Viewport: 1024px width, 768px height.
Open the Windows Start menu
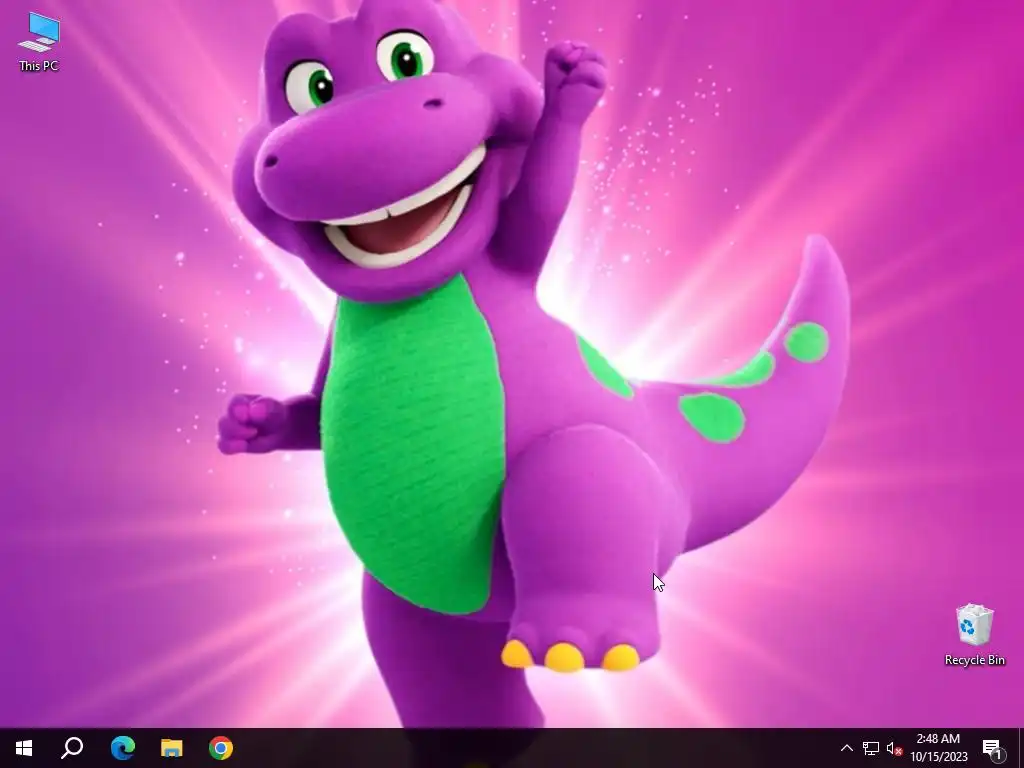click(24, 748)
